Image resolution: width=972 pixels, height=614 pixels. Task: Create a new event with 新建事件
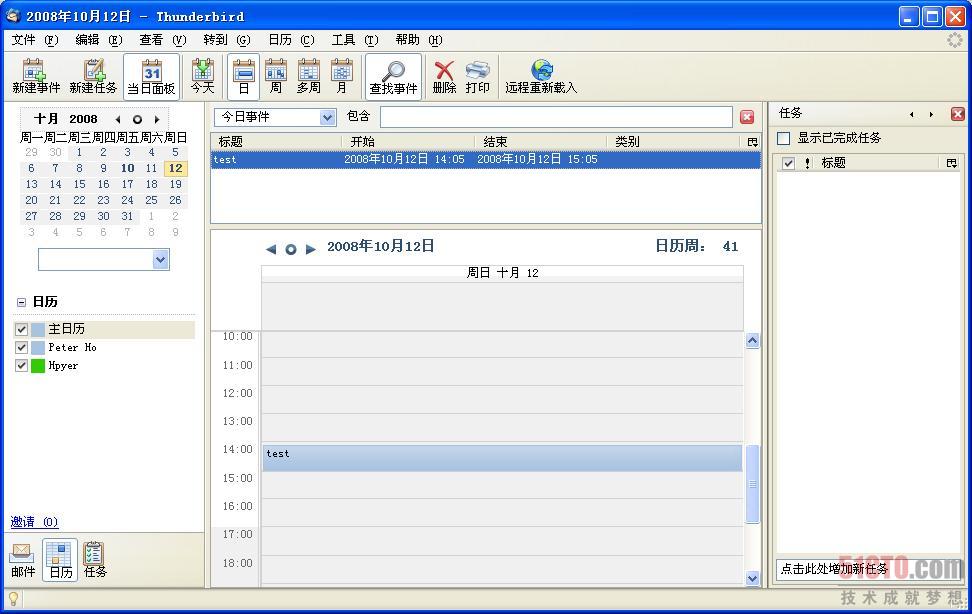click(36, 76)
